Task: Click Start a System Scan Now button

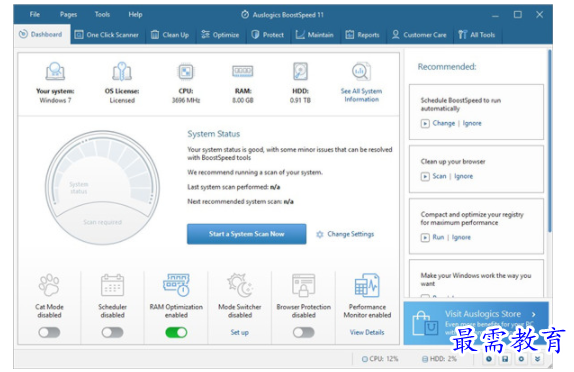Action: click(246, 234)
